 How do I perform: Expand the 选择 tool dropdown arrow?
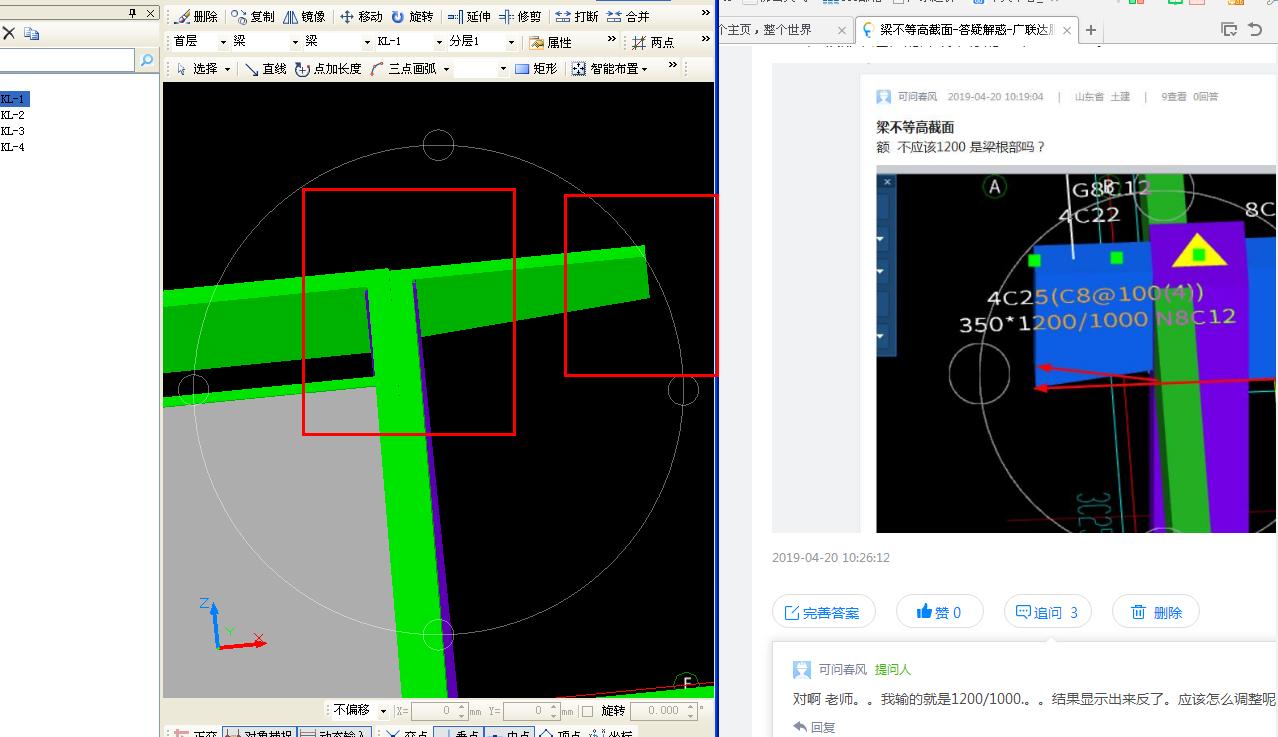coord(227,69)
